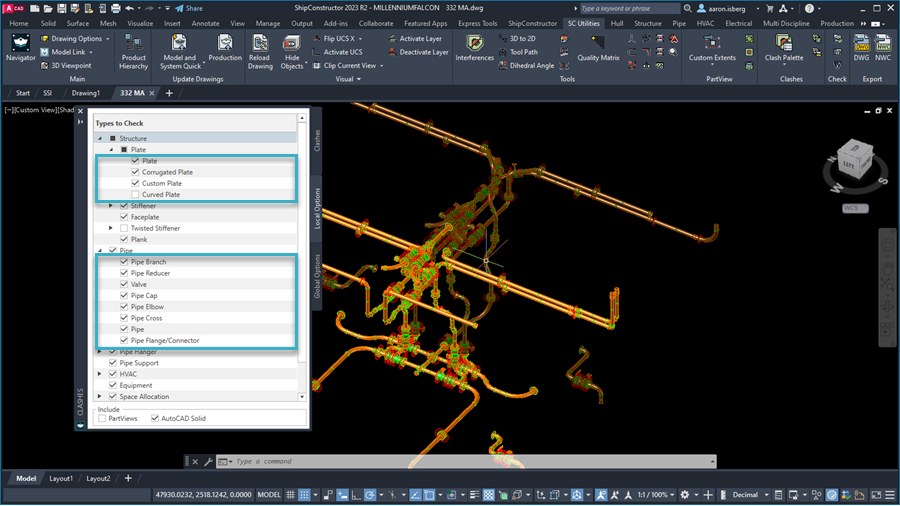Collapse the Structure tree node
Screen dimensions: 900x506
(x=100, y=138)
